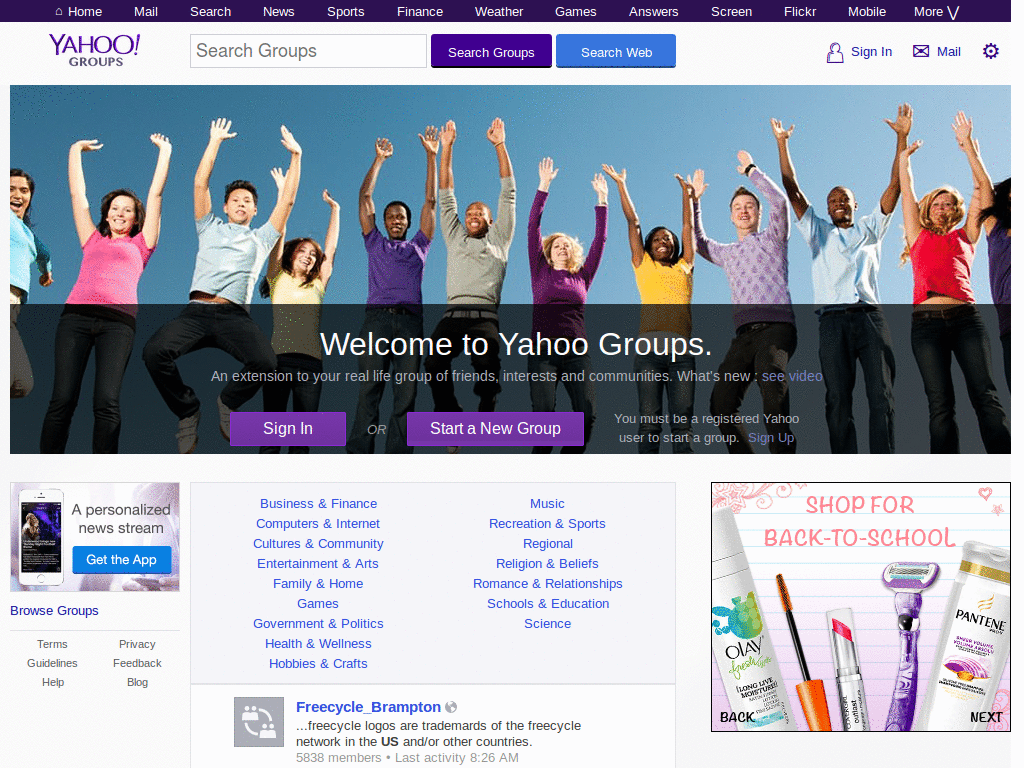Browse Religion & Beliefs category
Image resolution: width=1024 pixels, height=768 pixels.
[x=547, y=564]
